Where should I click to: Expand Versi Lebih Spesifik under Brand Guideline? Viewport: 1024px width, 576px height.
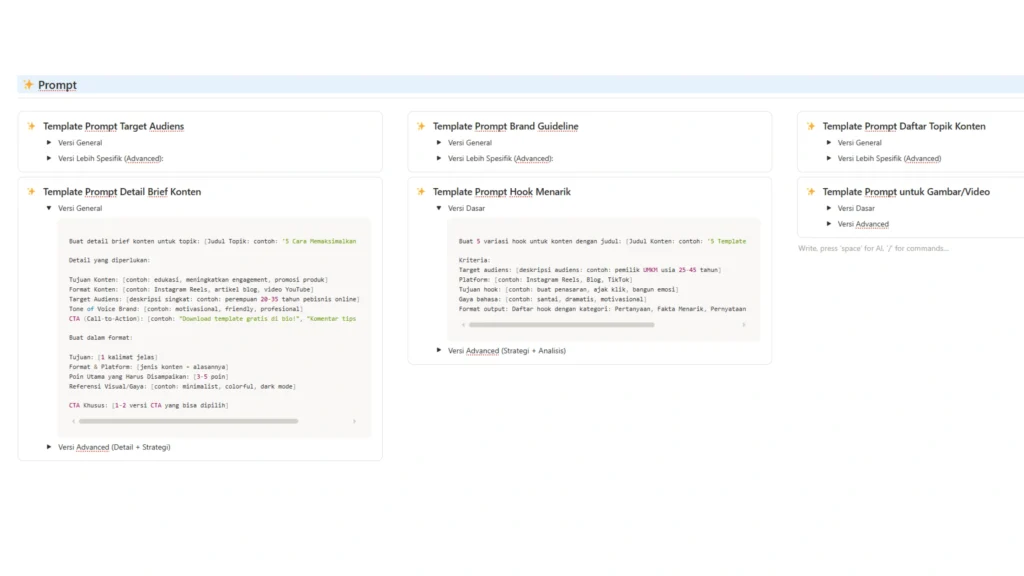439,158
